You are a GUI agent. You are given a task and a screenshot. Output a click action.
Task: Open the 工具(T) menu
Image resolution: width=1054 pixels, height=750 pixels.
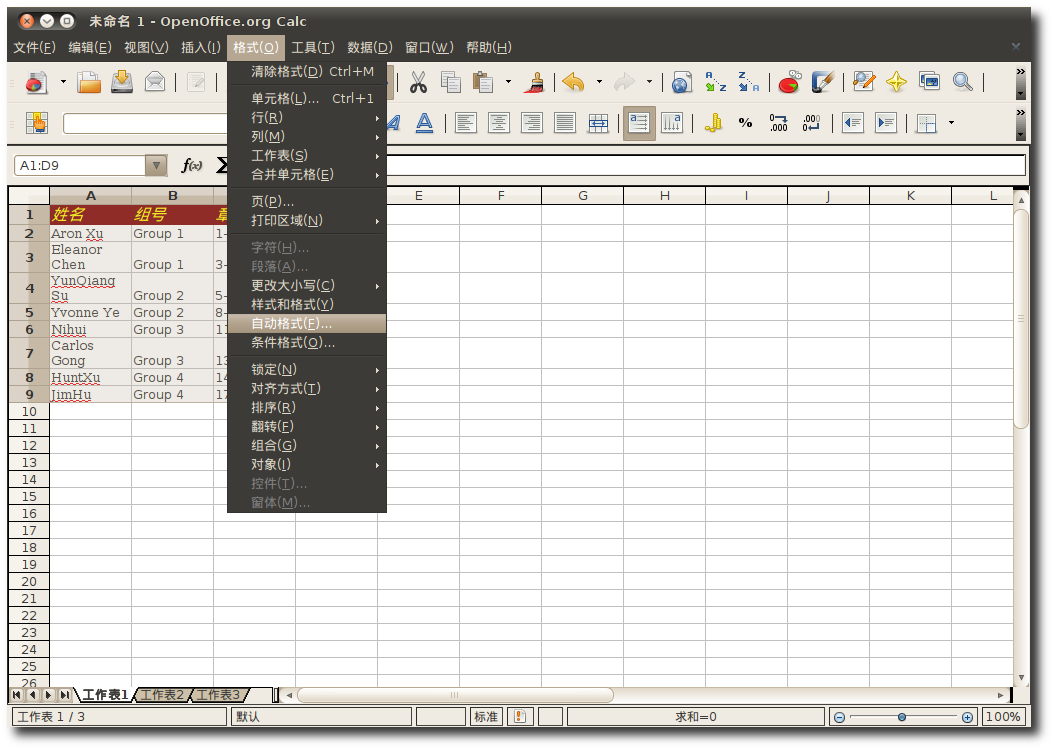click(x=313, y=47)
